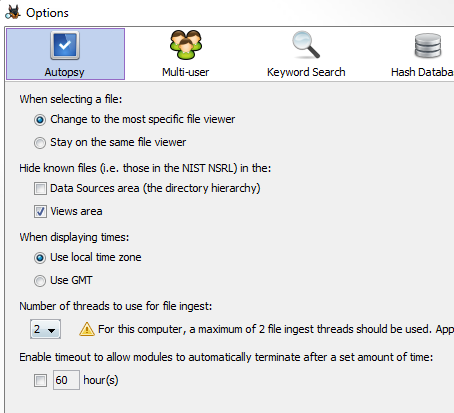The height and width of the screenshot is (413, 454).
Task: Uncheck the Views area checkbox
Action: (x=40, y=211)
